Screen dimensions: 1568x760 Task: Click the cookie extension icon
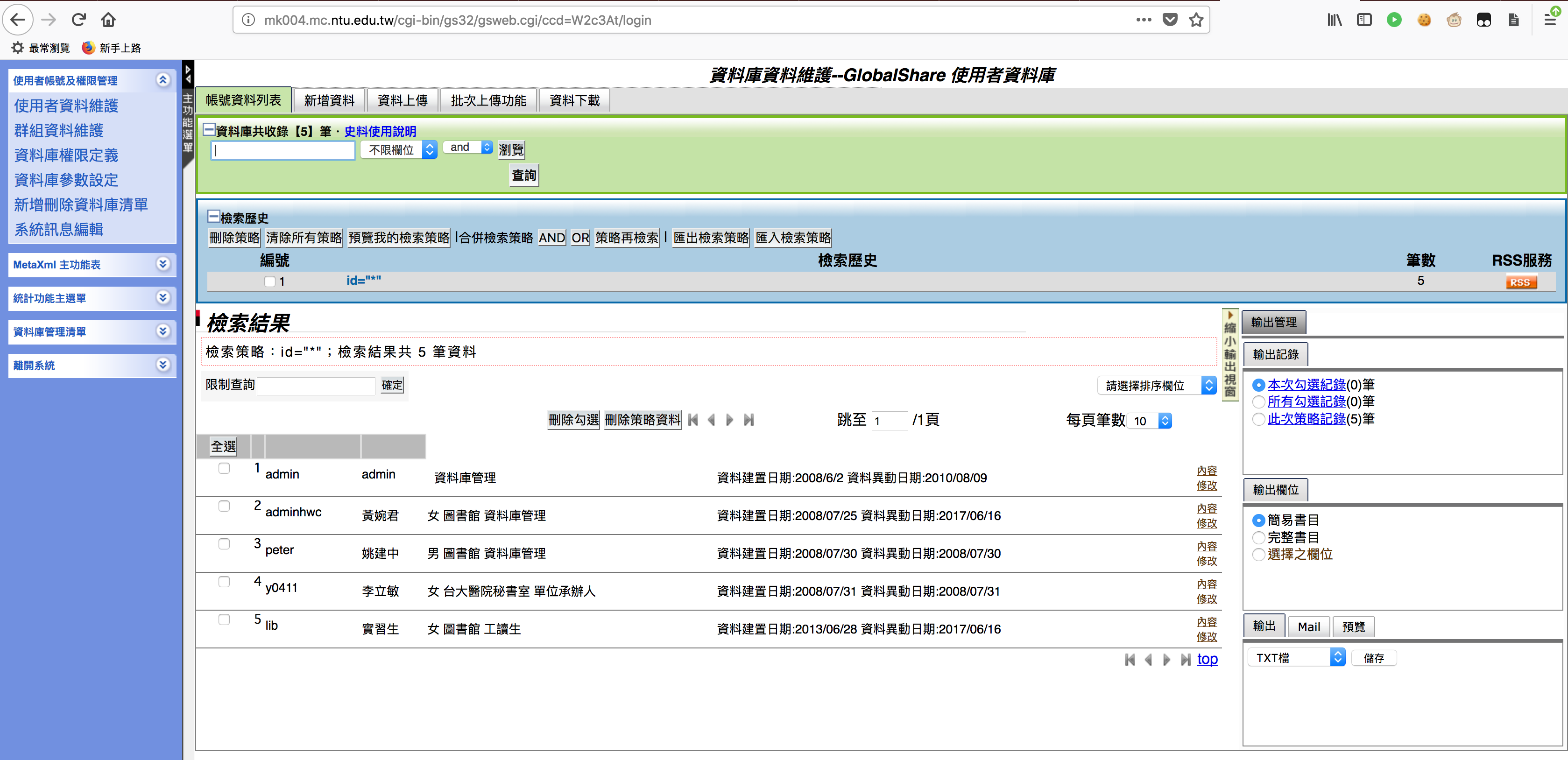(x=1424, y=20)
